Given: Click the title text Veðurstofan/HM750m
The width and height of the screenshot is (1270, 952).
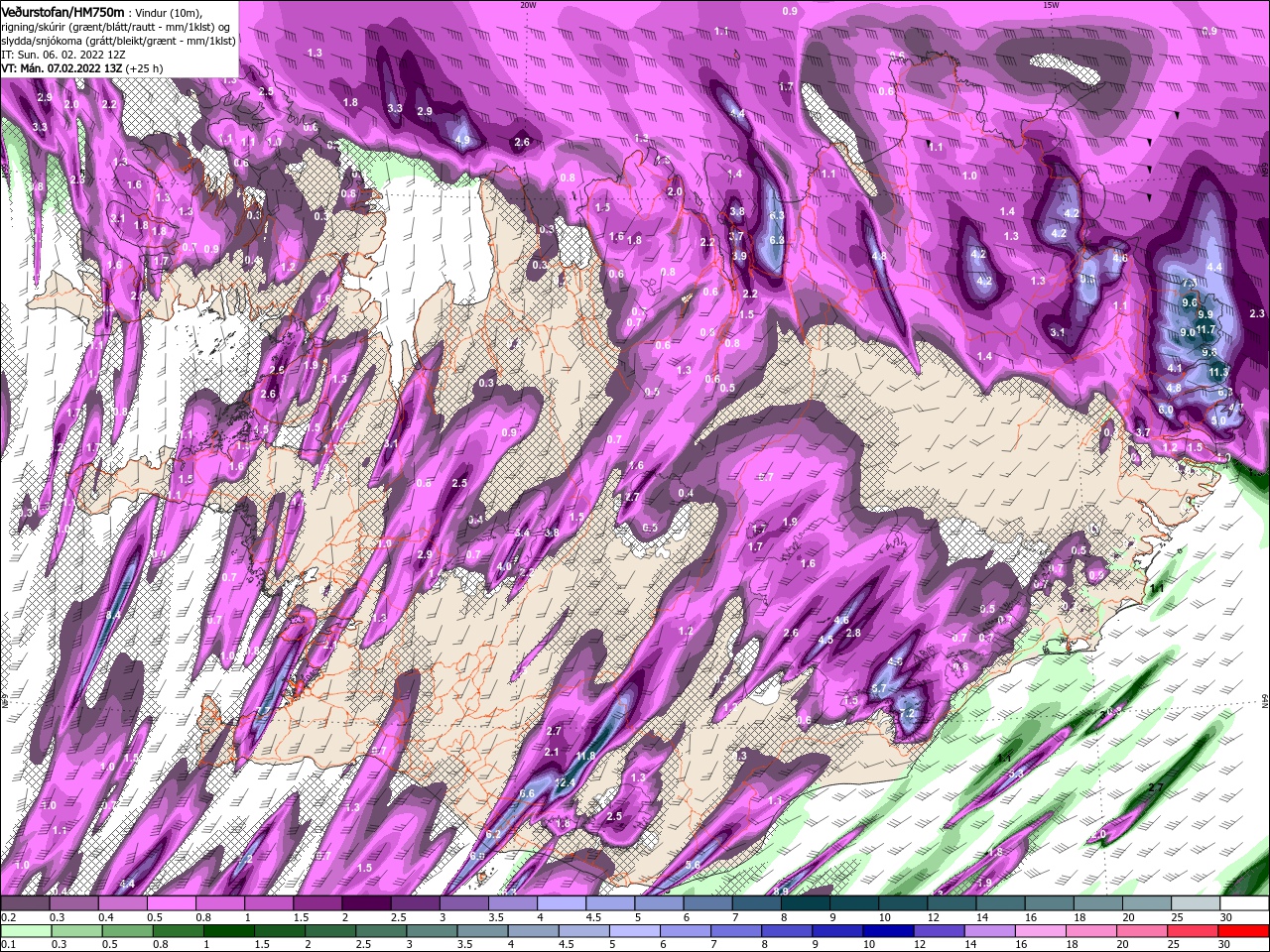Looking at the screenshot, I should click(x=63, y=11).
